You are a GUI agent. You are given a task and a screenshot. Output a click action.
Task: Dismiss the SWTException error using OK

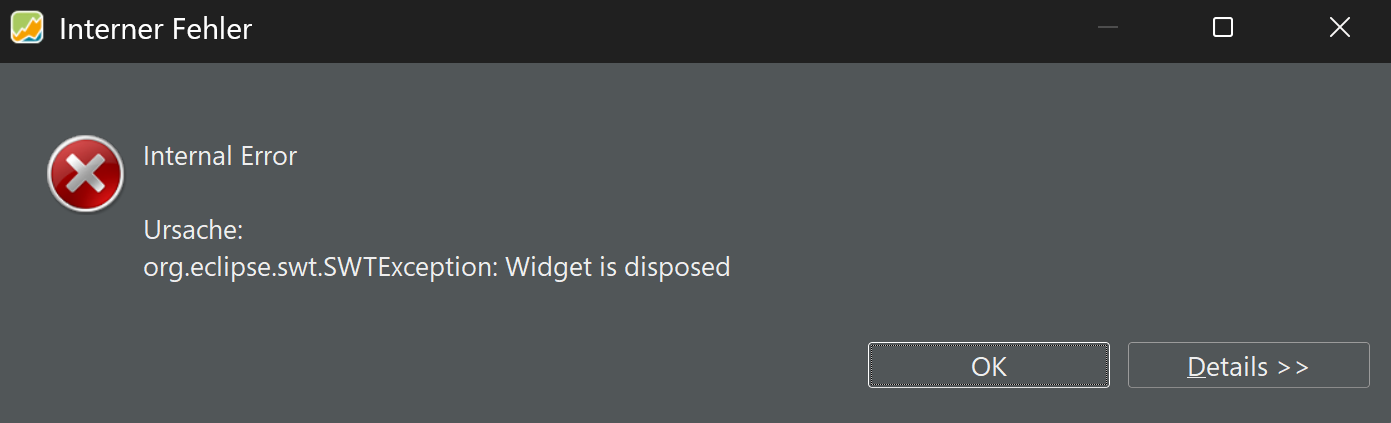point(989,365)
